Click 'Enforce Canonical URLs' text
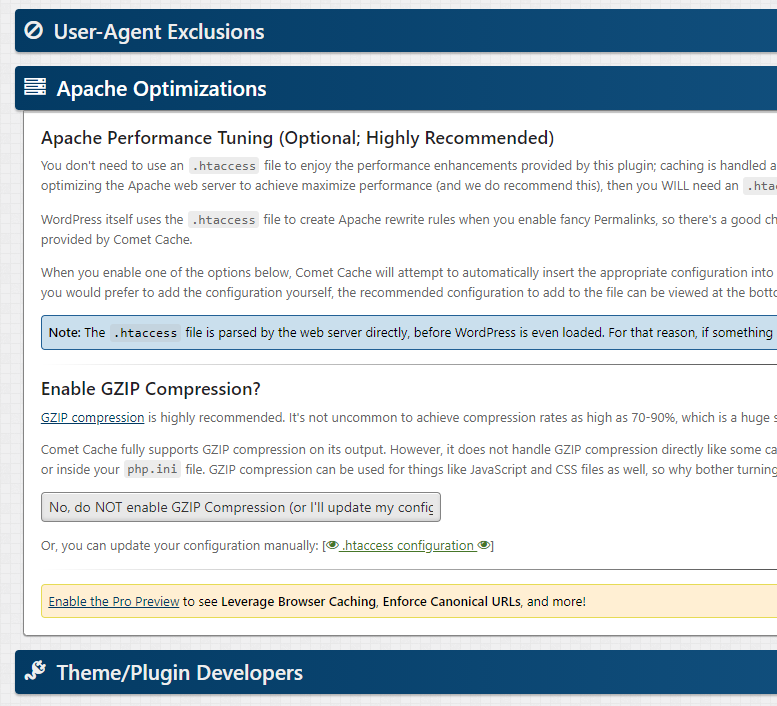The image size is (777, 706). point(451,601)
